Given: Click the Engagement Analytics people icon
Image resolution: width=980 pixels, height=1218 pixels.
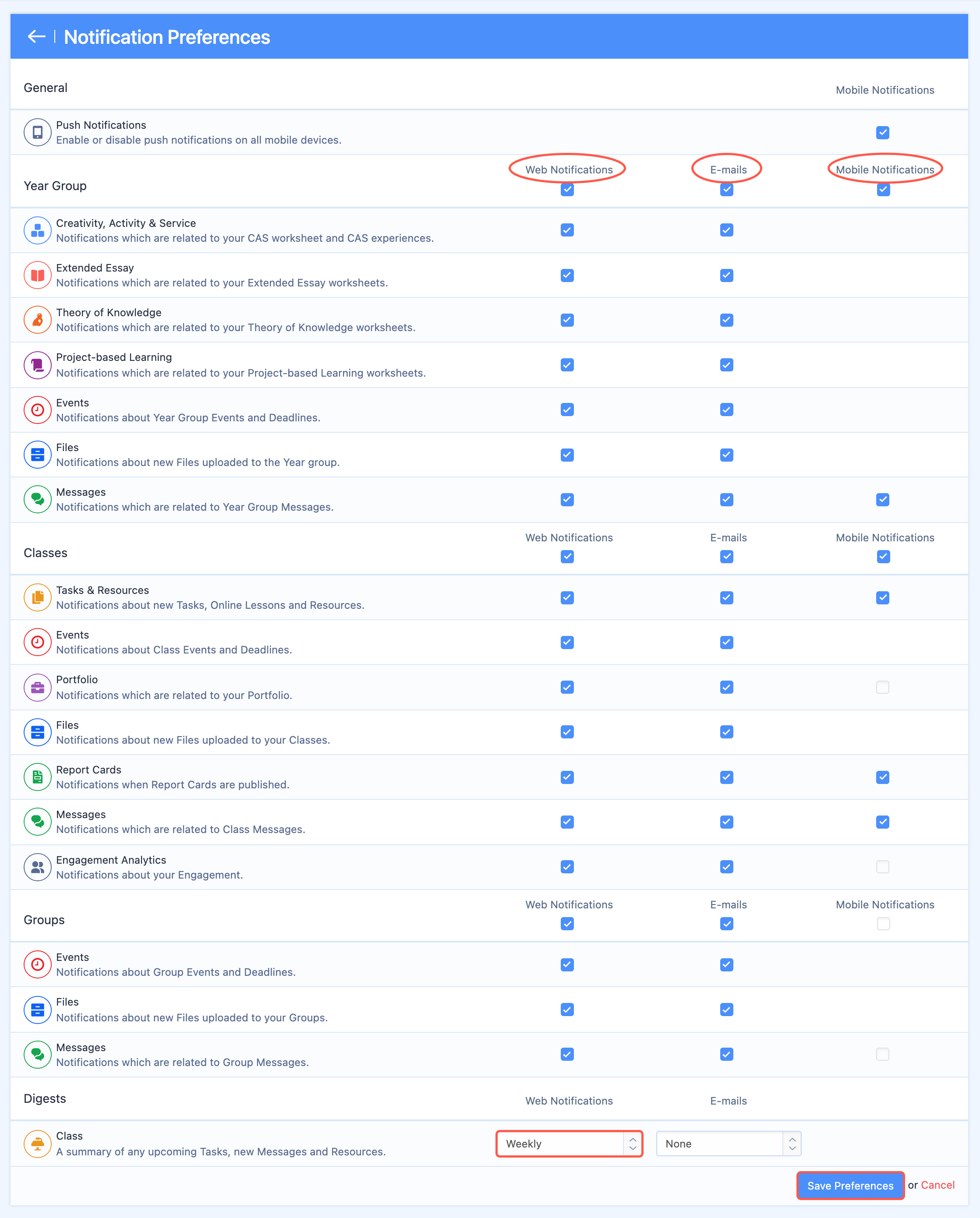Looking at the screenshot, I should point(38,867).
